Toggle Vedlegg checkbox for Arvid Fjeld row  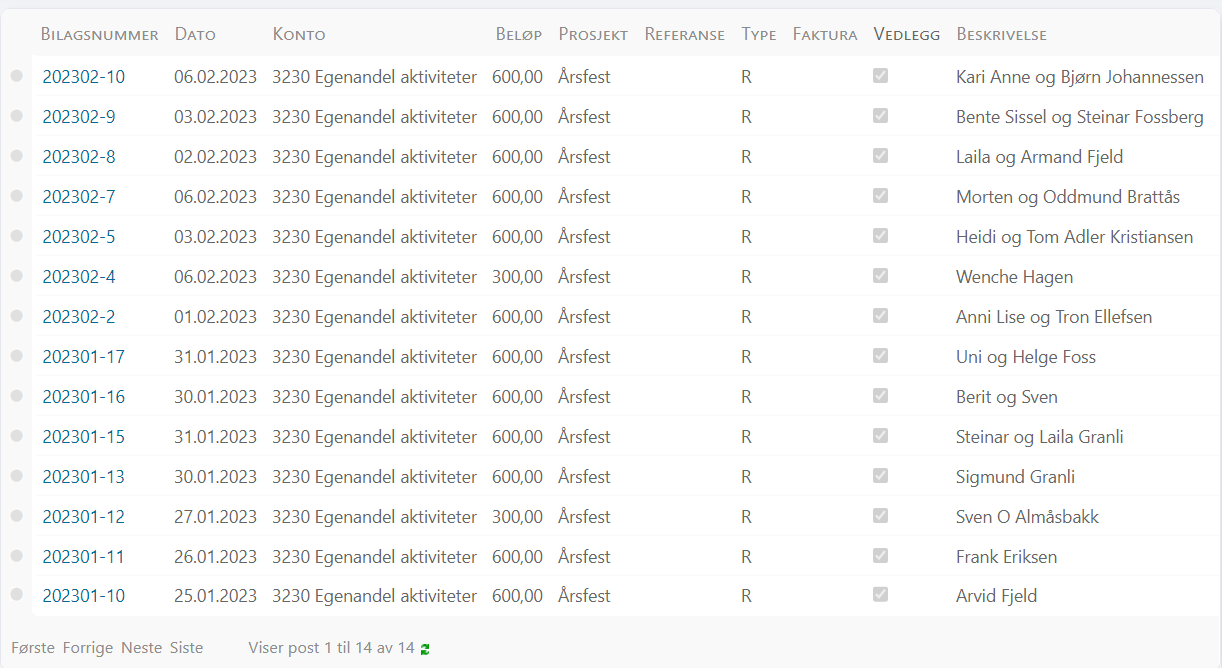880,595
